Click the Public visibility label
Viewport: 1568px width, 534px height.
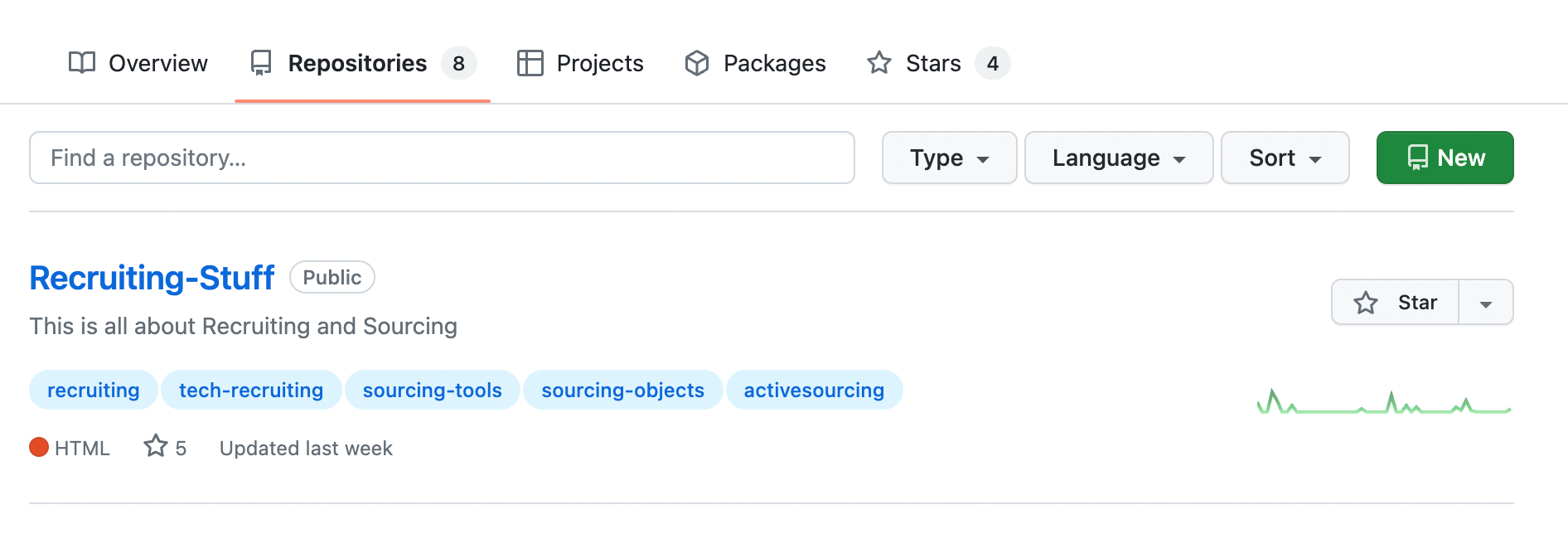tap(332, 277)
